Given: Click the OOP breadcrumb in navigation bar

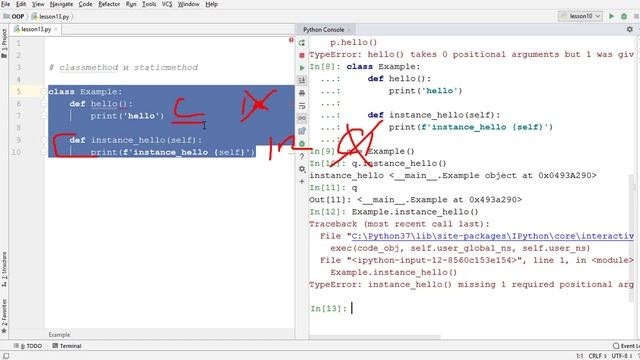Looking at the screenshot, I should pos(14,17).
